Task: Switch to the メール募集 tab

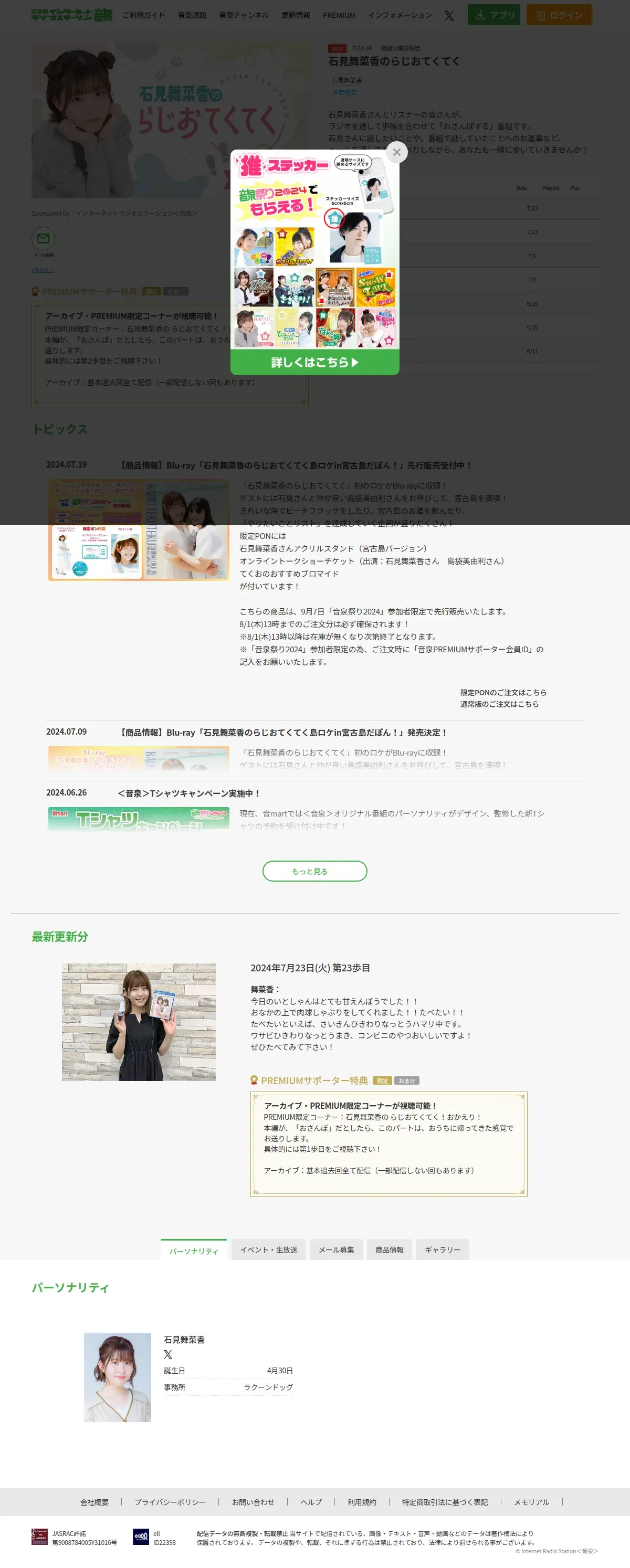Action: (x=336, y=1251)
